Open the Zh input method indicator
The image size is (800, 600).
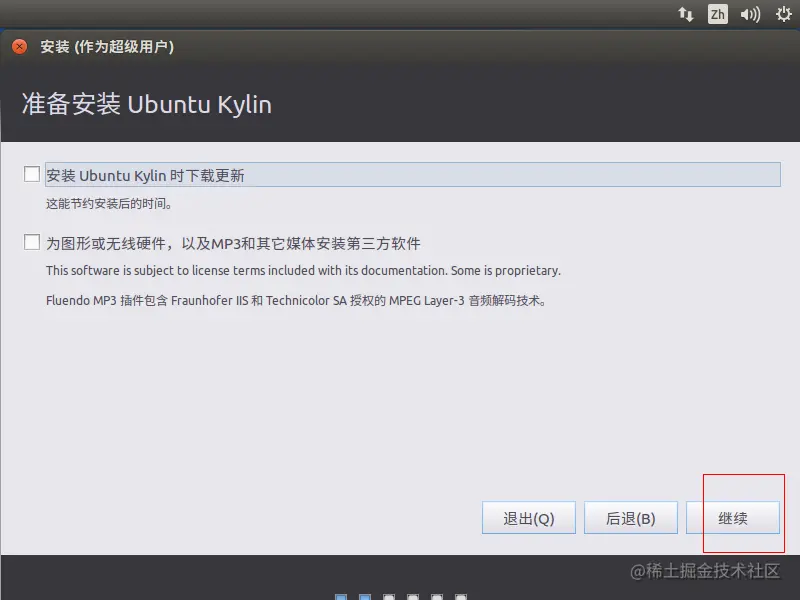click(717, 14)
